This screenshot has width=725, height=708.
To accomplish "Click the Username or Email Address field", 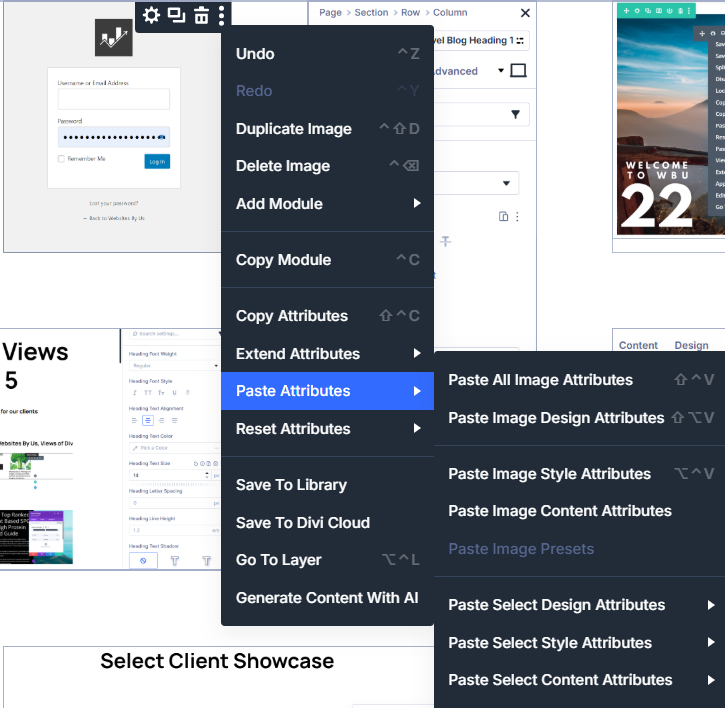I will (113, 100).
